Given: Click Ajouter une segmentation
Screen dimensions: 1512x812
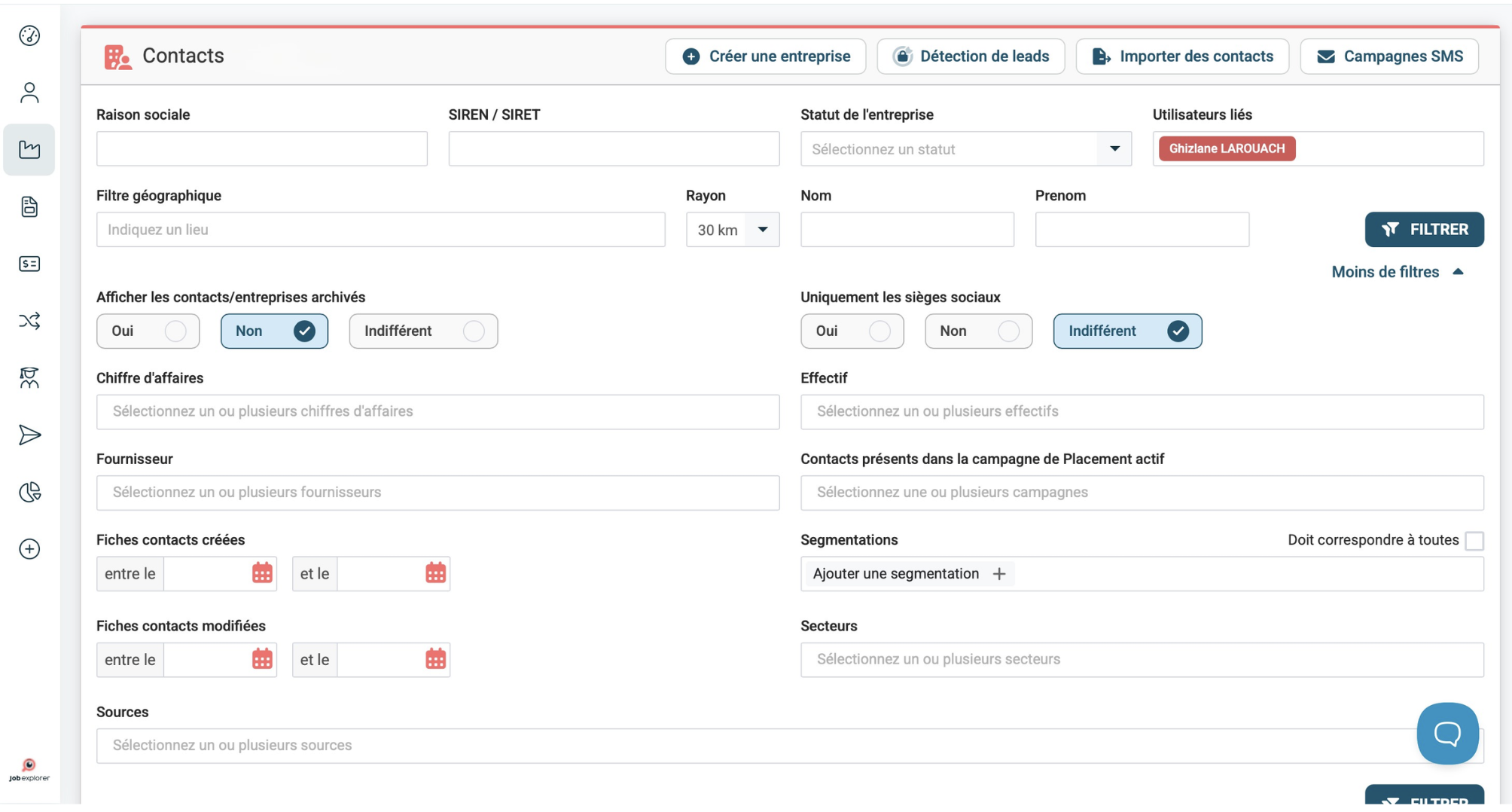Looking at the screenshot, I should (910, 574).
